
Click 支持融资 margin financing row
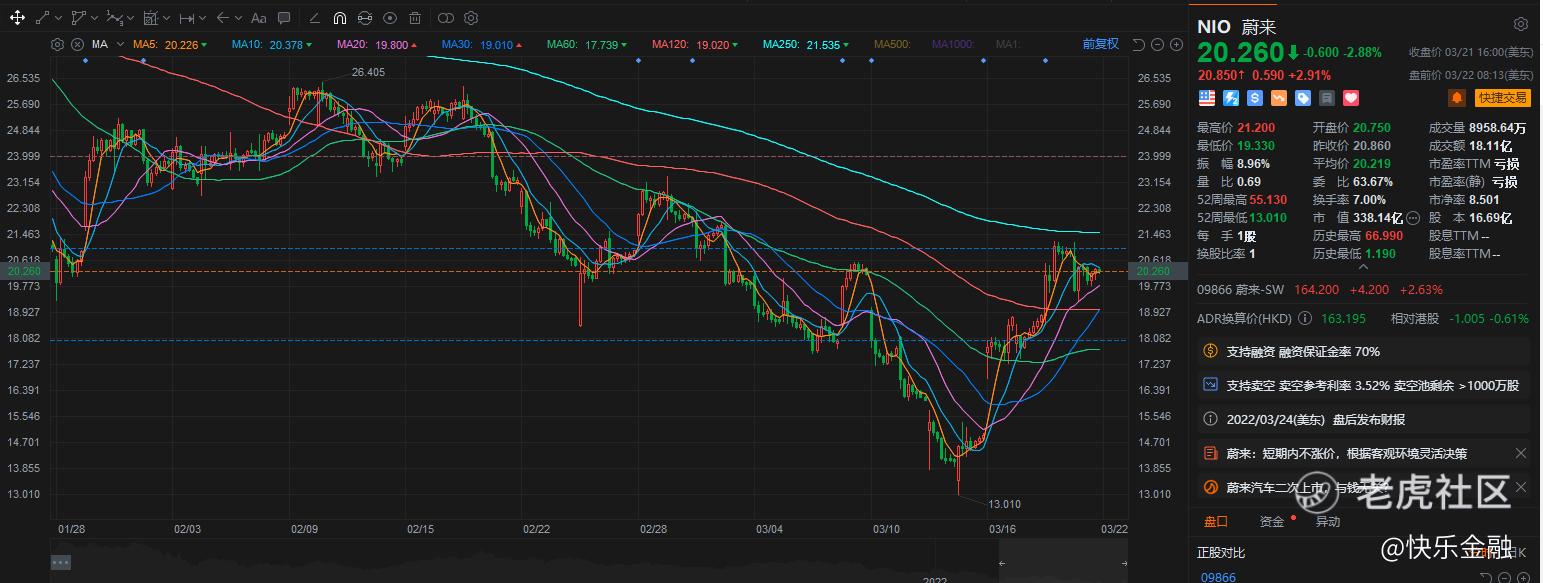click(x=1364, y=352)
